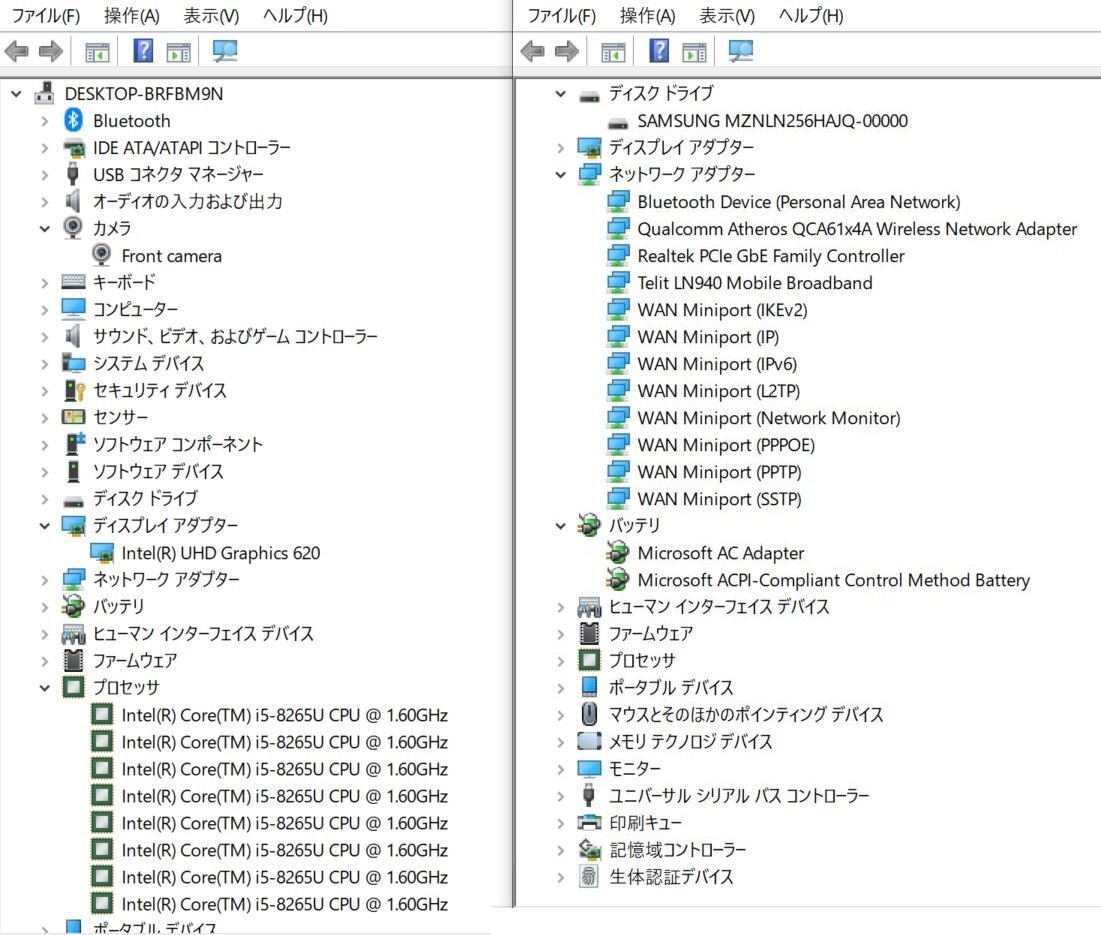1101x935 pixels.
Task: Click the Microsoft AC Adapter battery icon
Action: point(618,552)
